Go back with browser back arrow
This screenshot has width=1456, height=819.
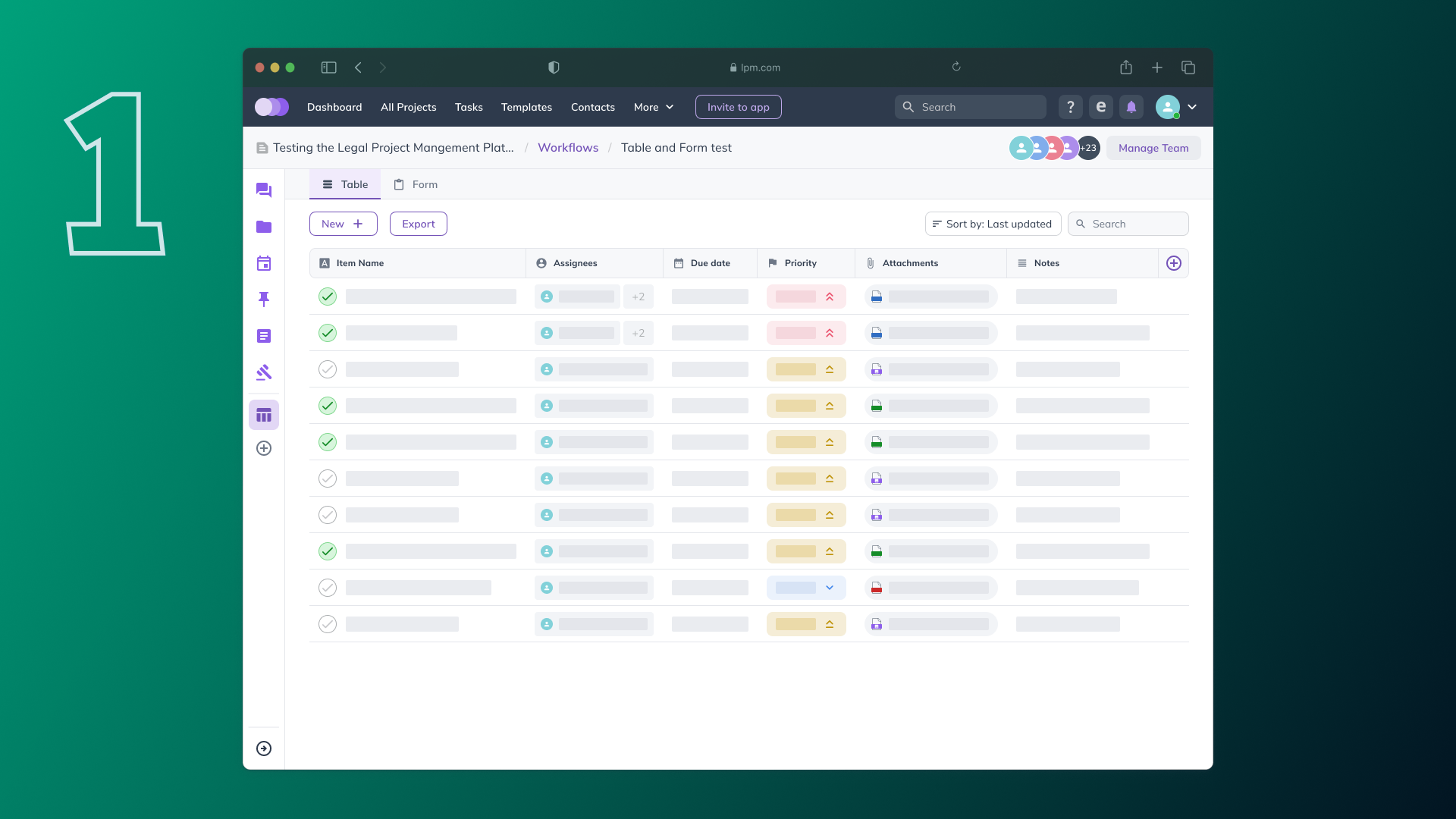358,67
